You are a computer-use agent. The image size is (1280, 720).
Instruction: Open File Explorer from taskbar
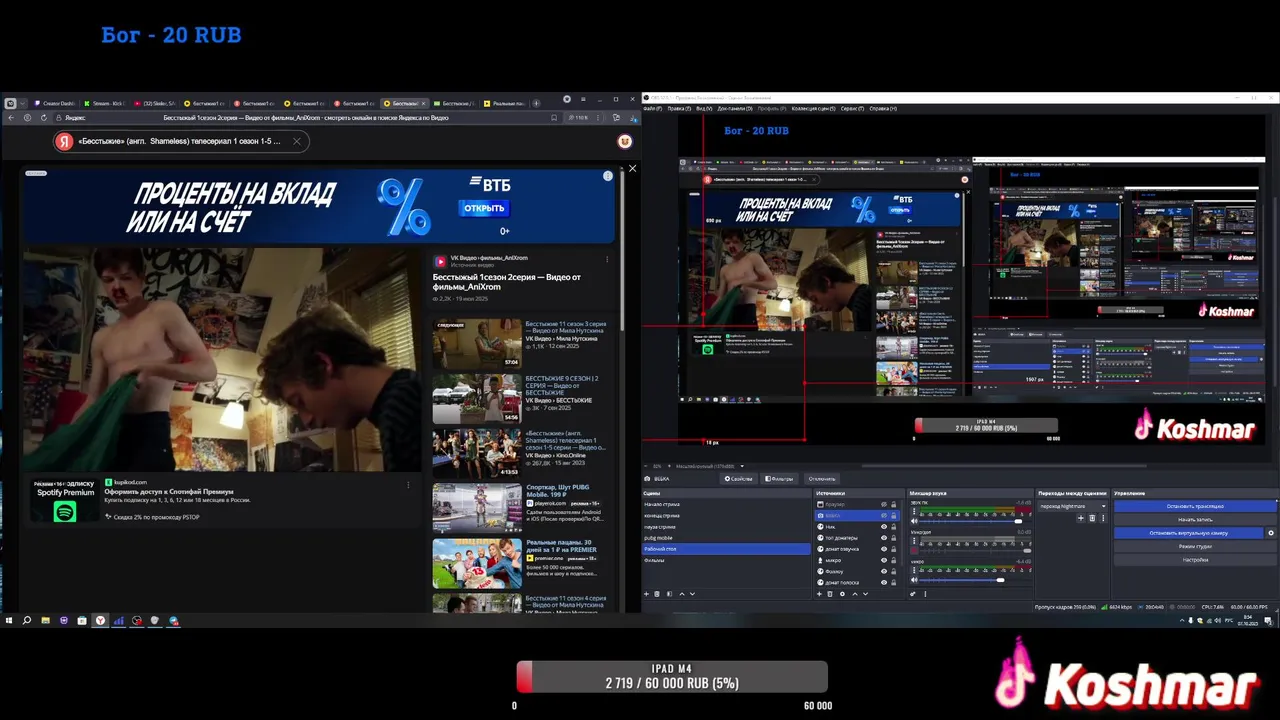45,620
